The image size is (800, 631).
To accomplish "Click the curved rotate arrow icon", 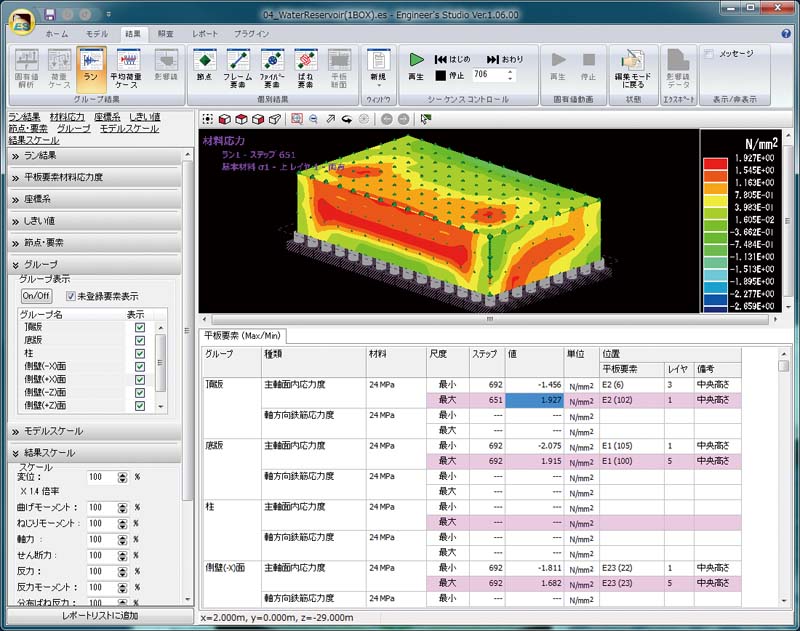I will [x=347, y=119].
